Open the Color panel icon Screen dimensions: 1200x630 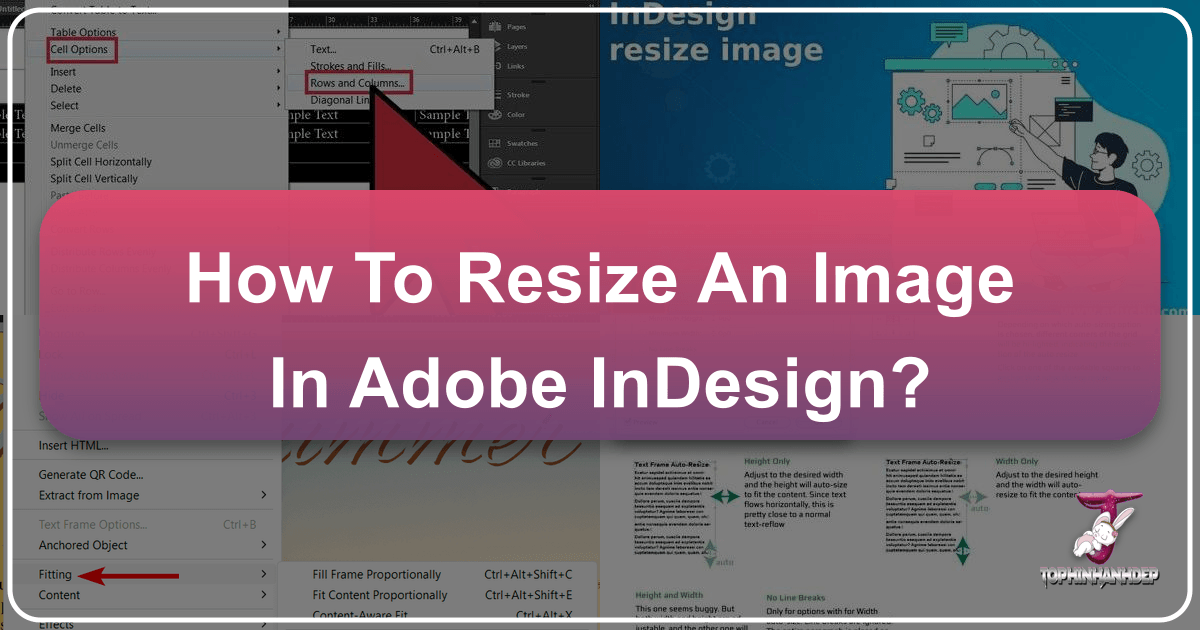tap(494, 115)
